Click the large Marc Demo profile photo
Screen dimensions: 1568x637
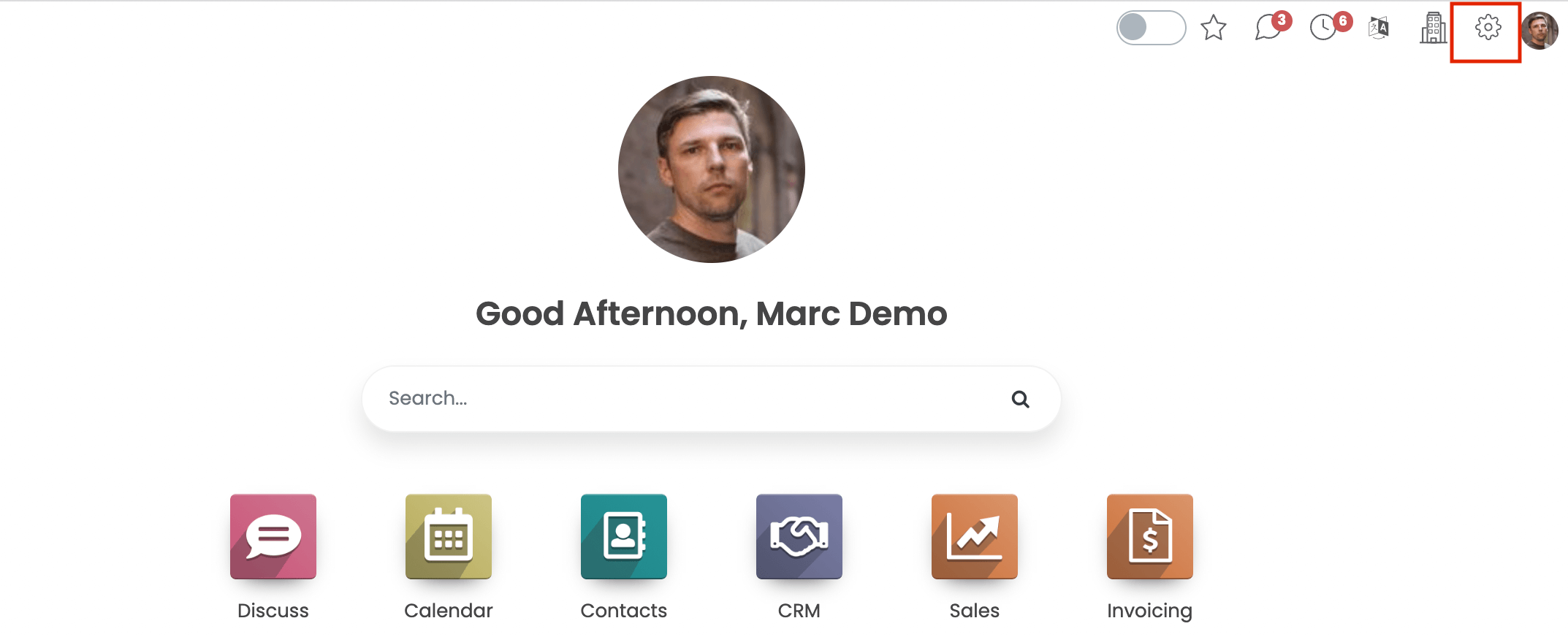coord(711,169)
